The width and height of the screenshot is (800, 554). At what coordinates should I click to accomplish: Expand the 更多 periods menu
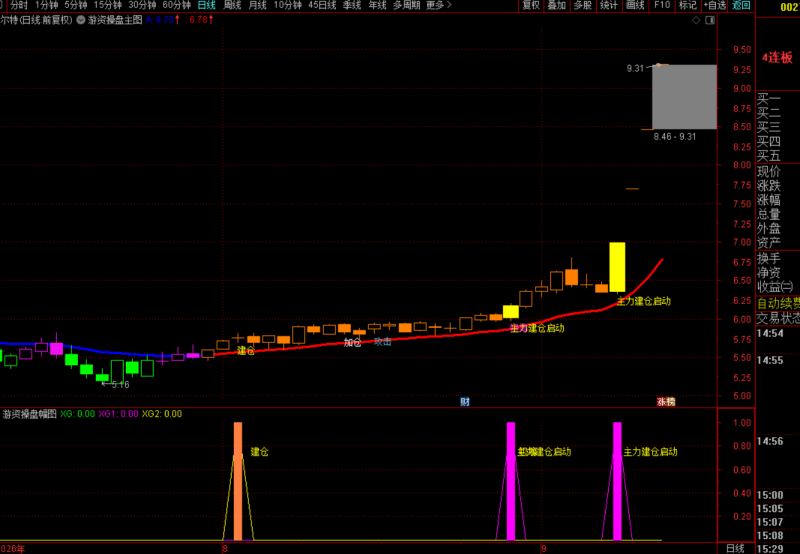(x=439, y=5)
